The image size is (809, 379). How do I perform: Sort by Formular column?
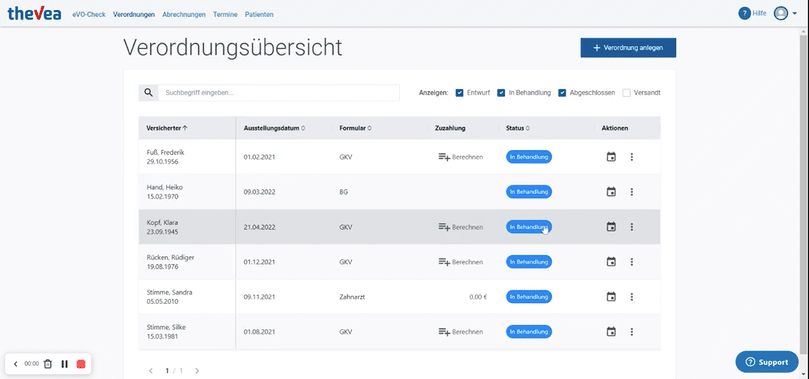[x=355, y=128]
